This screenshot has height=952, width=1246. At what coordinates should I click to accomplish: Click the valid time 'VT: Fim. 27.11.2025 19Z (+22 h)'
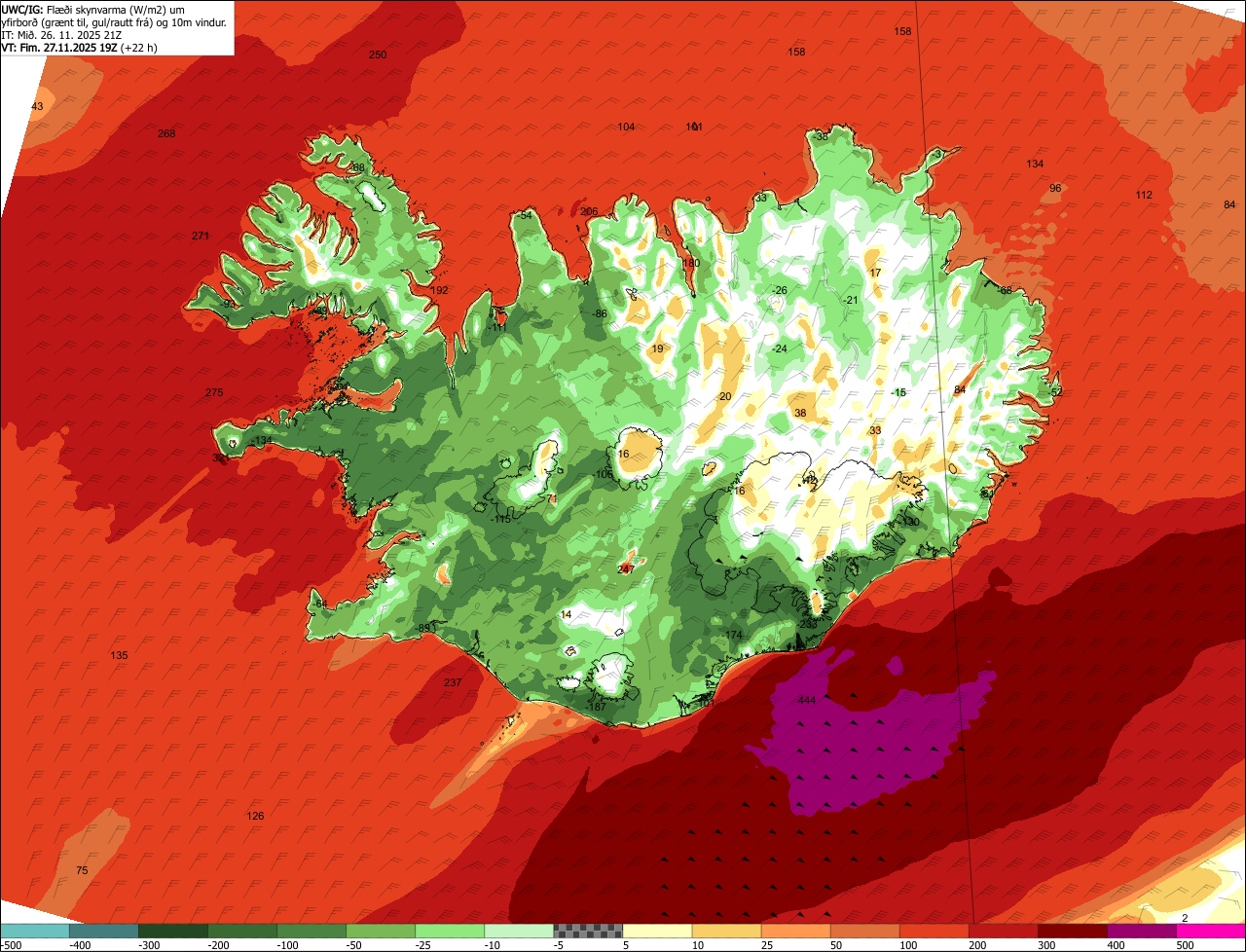pyautogui.click(x=80, y=47)
